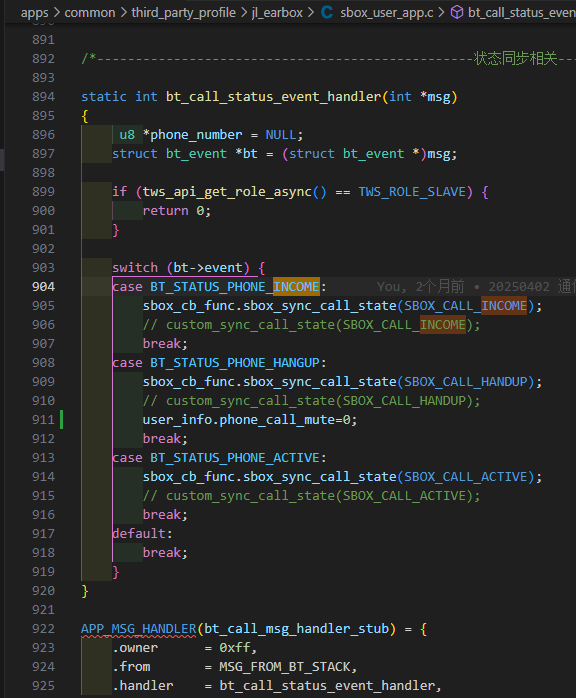The image size is (576, 698).
Task: Click MSG_FROM_BT_STACK value on line 924
Action: click(285, 667)
